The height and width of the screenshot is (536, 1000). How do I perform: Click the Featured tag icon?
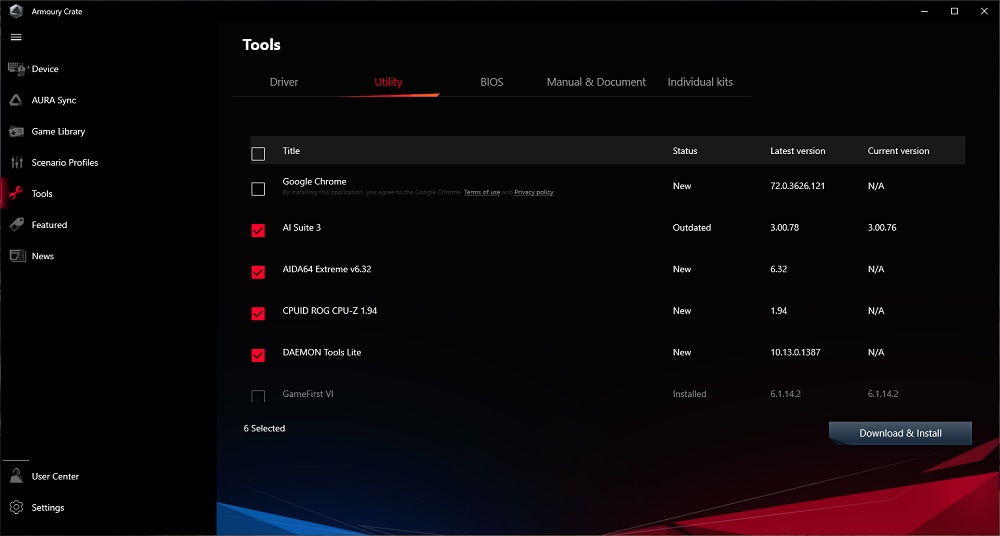click(17, 225)
